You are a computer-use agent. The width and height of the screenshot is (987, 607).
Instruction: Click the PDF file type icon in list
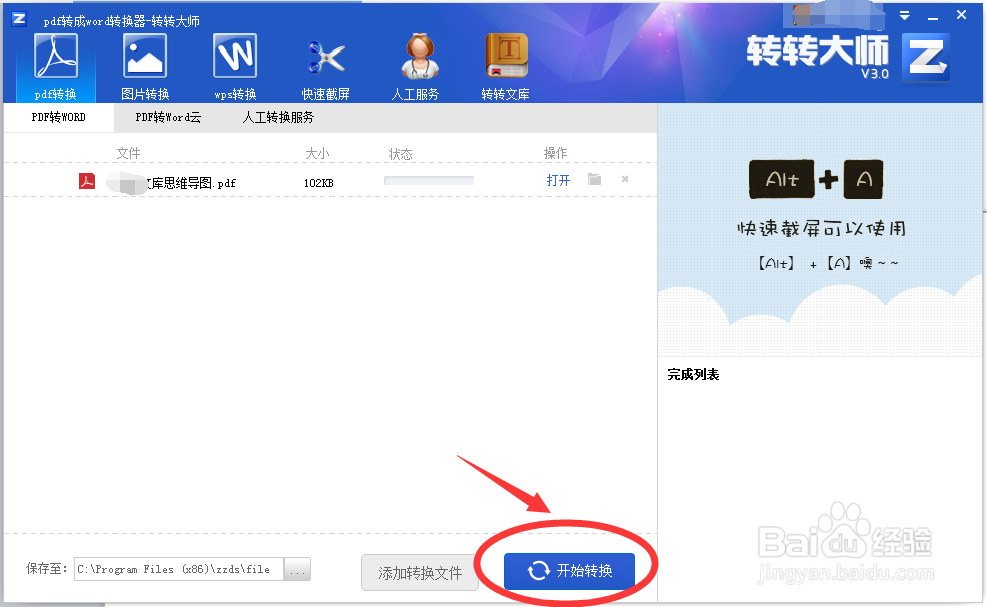coord(87,181)
